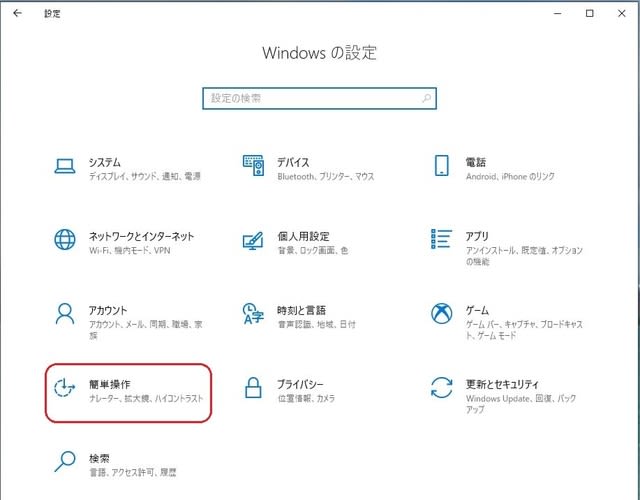Select the プライバシー padlock icon
640x500 pixels.
point(253,388)
